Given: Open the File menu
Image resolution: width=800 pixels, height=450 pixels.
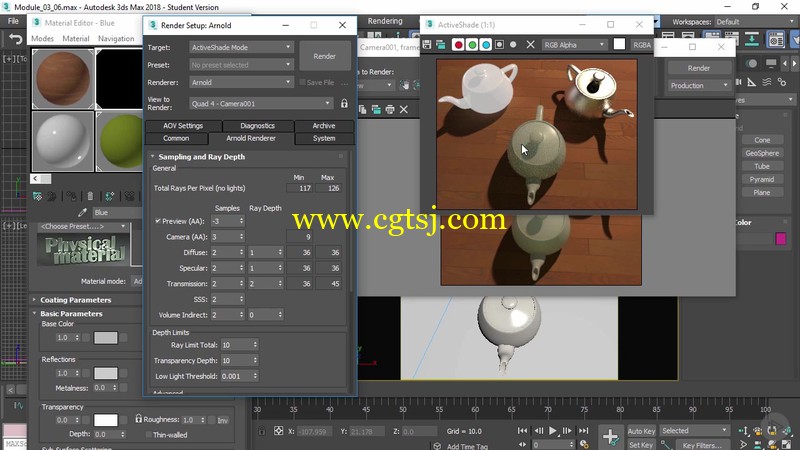Looking at the screenshot, I should (13, 21).
